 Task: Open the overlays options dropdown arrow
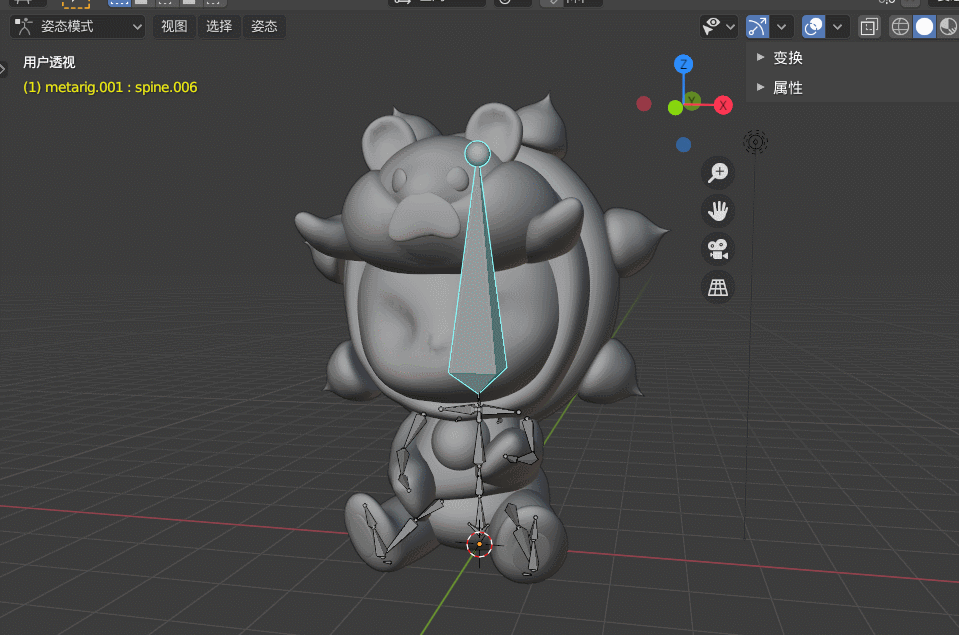(838, 26)
